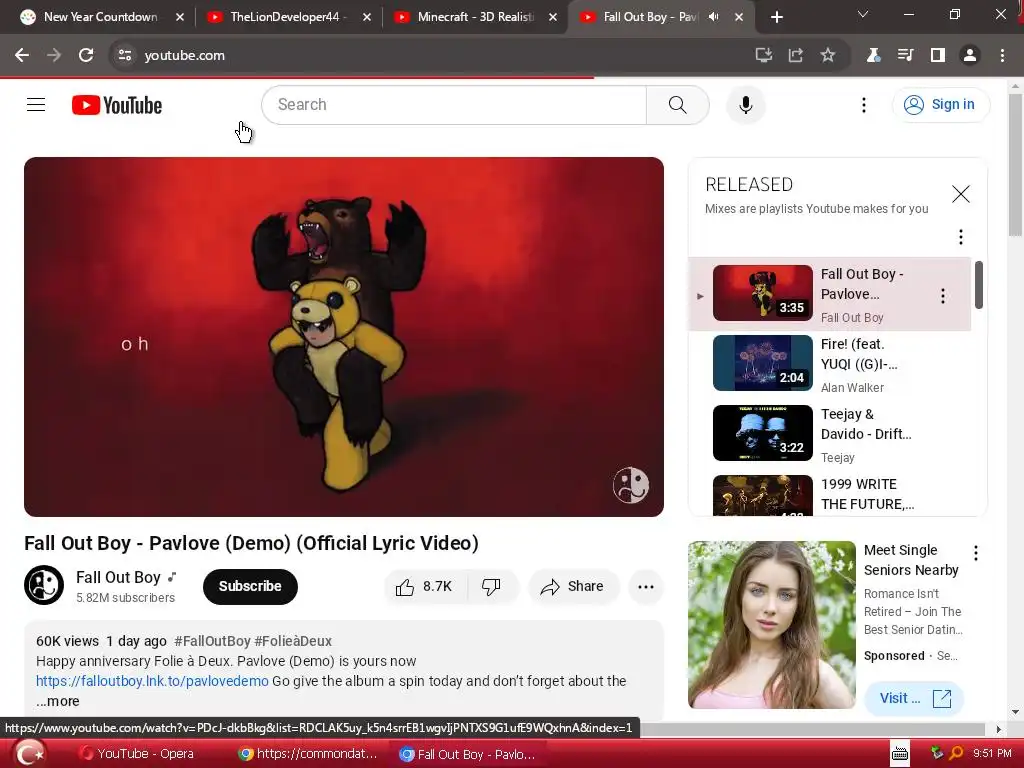Viewport: 1024px width, 768px height.
Task: Click the 9:51 PM system clock
Action: click(x=992, y=754)
